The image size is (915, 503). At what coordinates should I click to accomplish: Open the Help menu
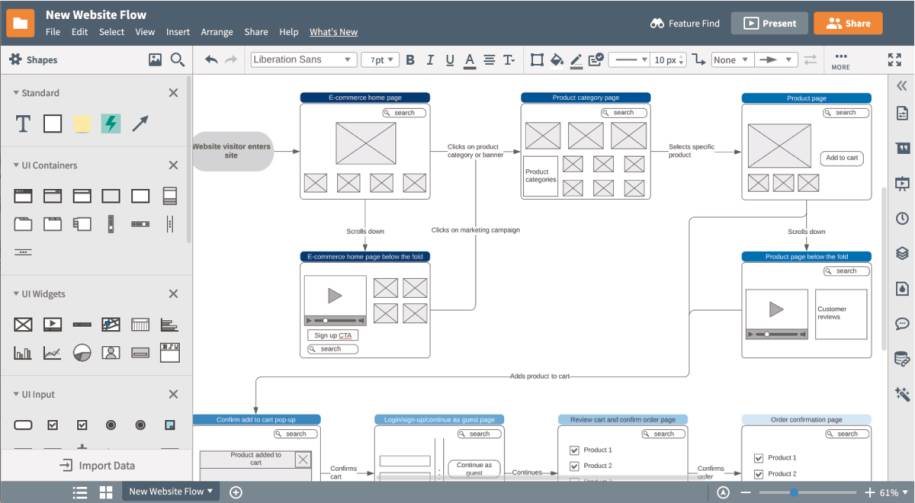(x=289, y=32)
